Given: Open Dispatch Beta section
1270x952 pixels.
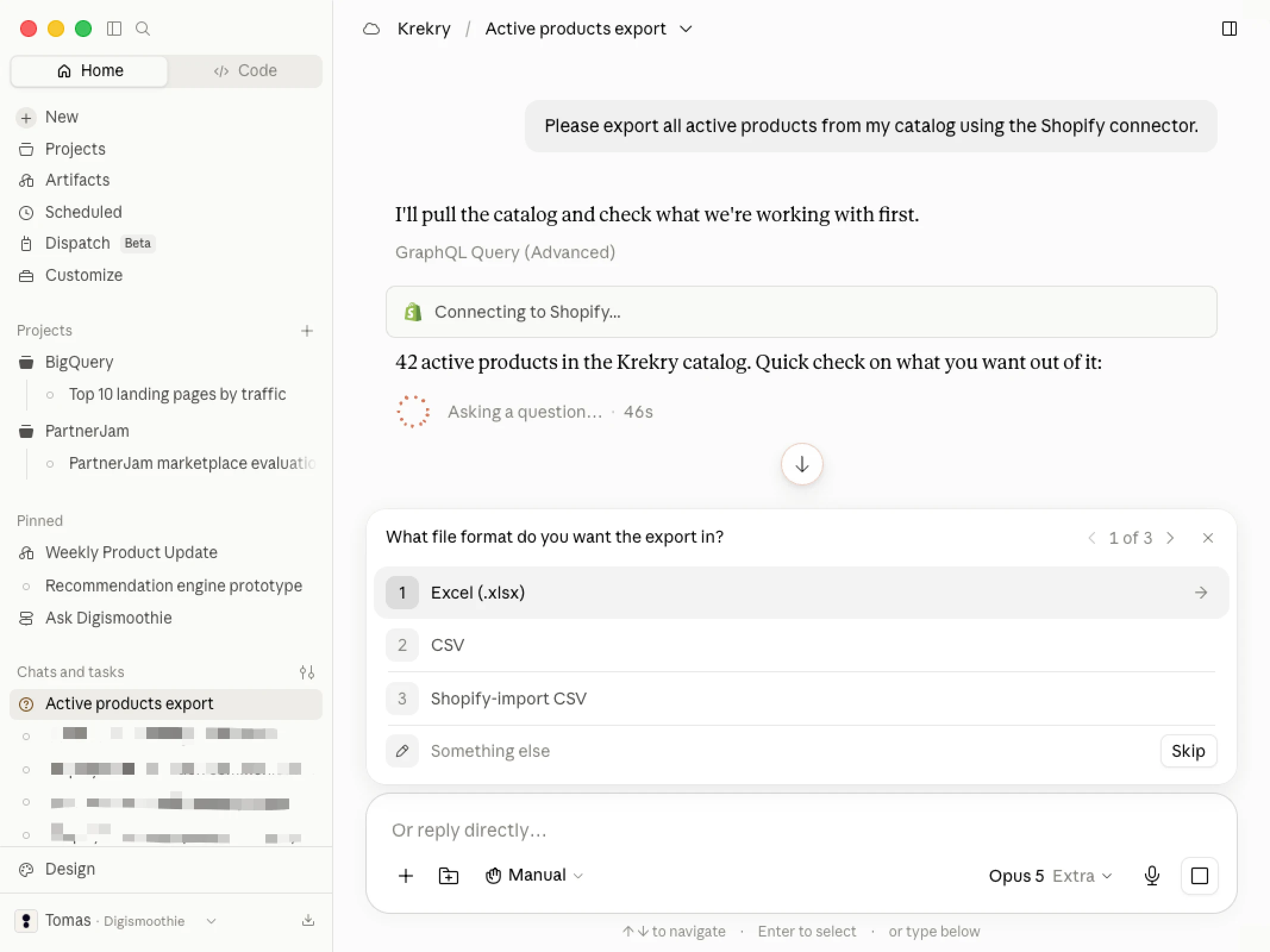Looking at the screenshot, I should pyautogui.click(x=86, y=243).
